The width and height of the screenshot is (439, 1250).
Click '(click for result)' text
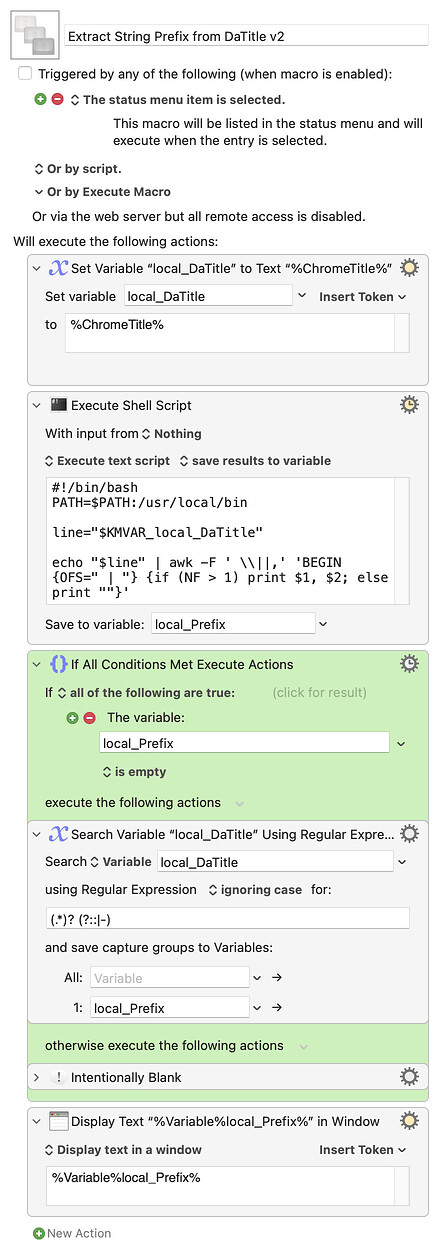pos(319,692)
